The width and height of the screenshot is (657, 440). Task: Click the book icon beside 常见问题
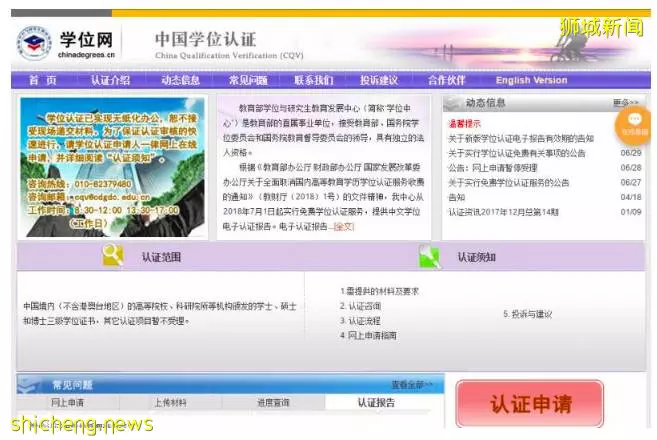click(x=29, y=385)
